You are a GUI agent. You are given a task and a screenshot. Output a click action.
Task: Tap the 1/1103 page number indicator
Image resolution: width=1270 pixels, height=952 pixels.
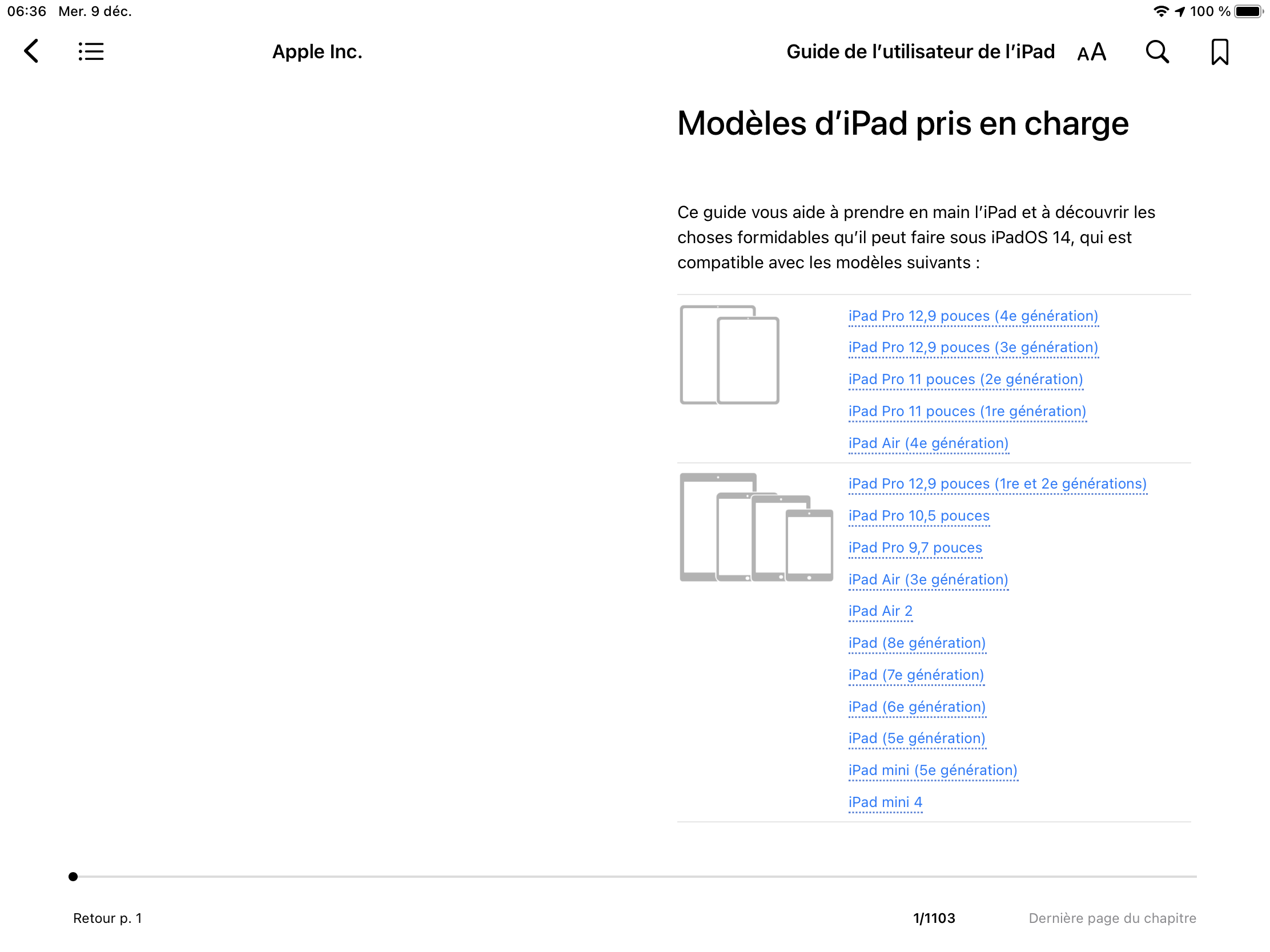pos(934,918)
